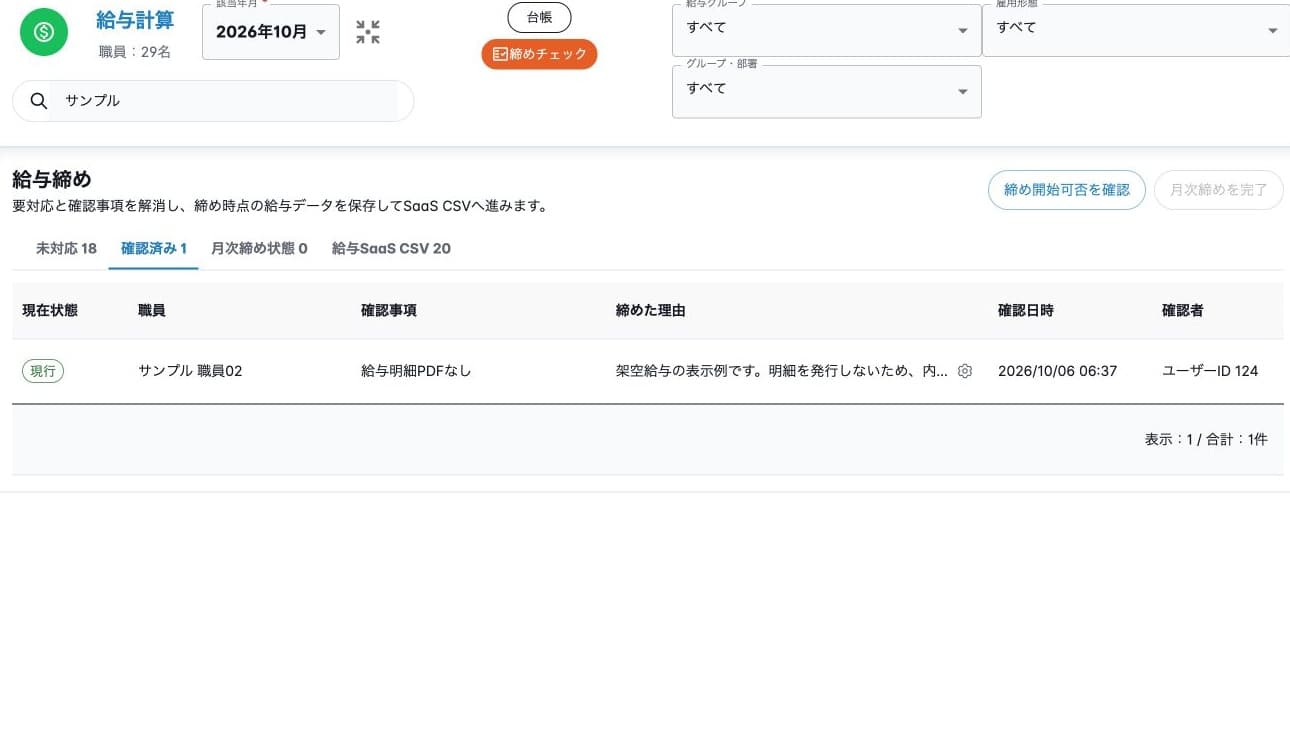Open the 月次締め状態 0 tab
The image size is (1290, 750).
click(x=259, y=249)
